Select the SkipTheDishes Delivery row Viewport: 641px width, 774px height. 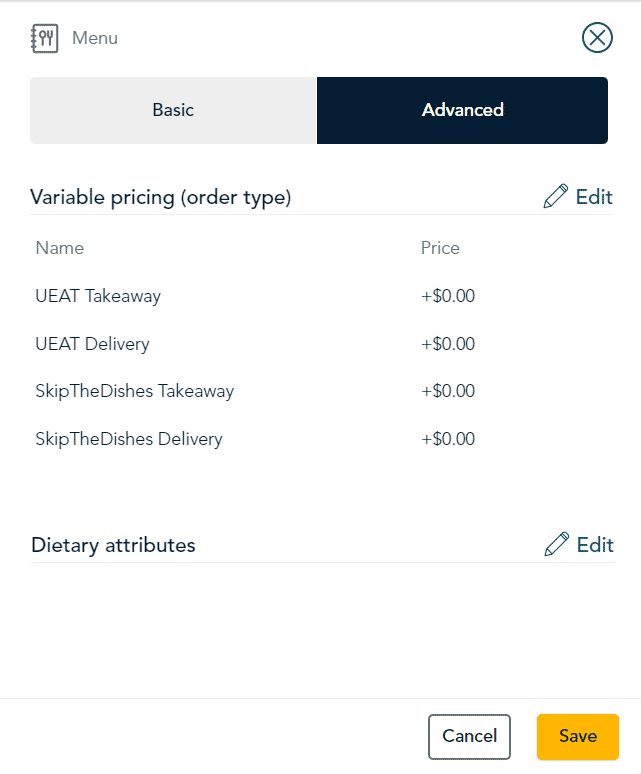(321, 439)
